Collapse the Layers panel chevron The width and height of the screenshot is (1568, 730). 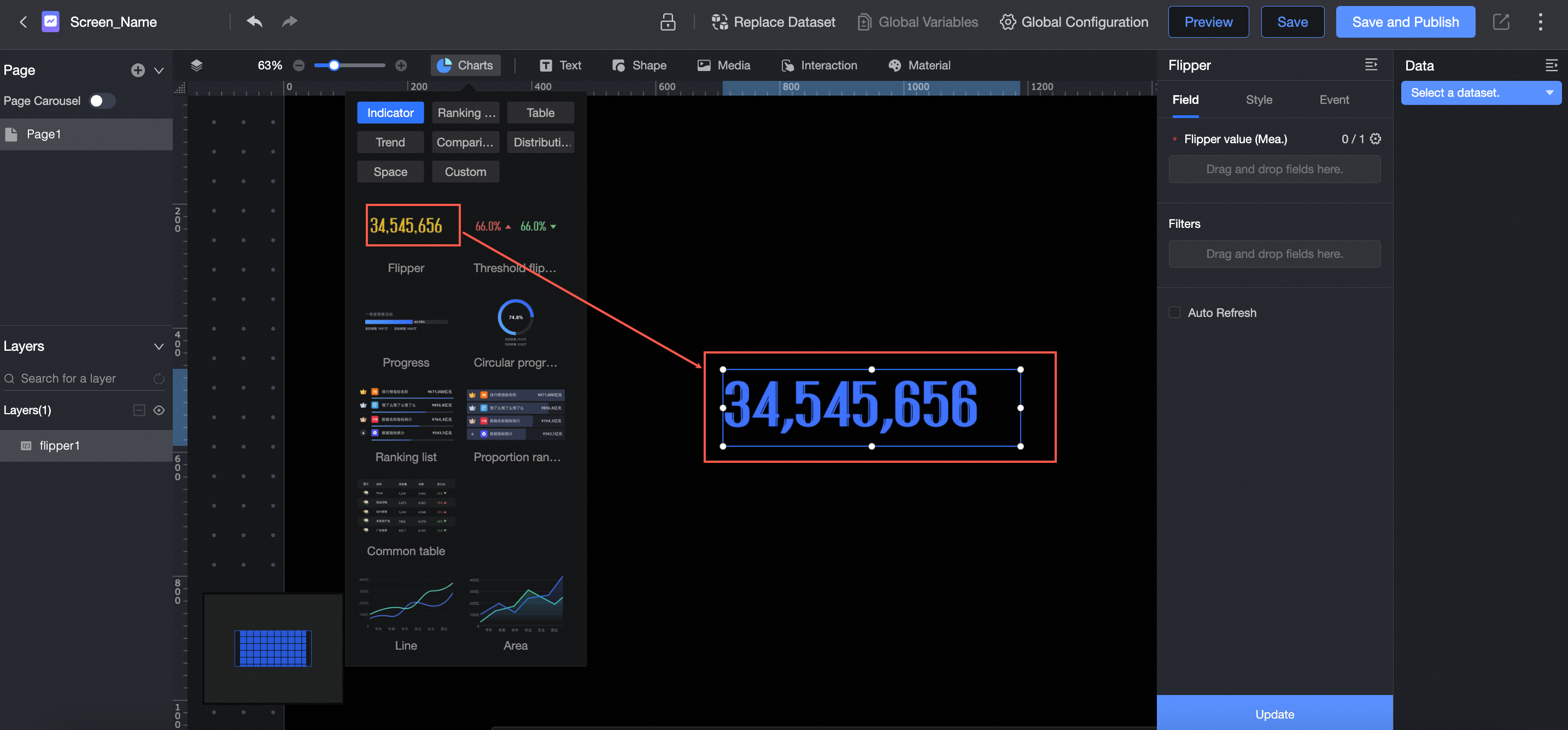[159, 346]
